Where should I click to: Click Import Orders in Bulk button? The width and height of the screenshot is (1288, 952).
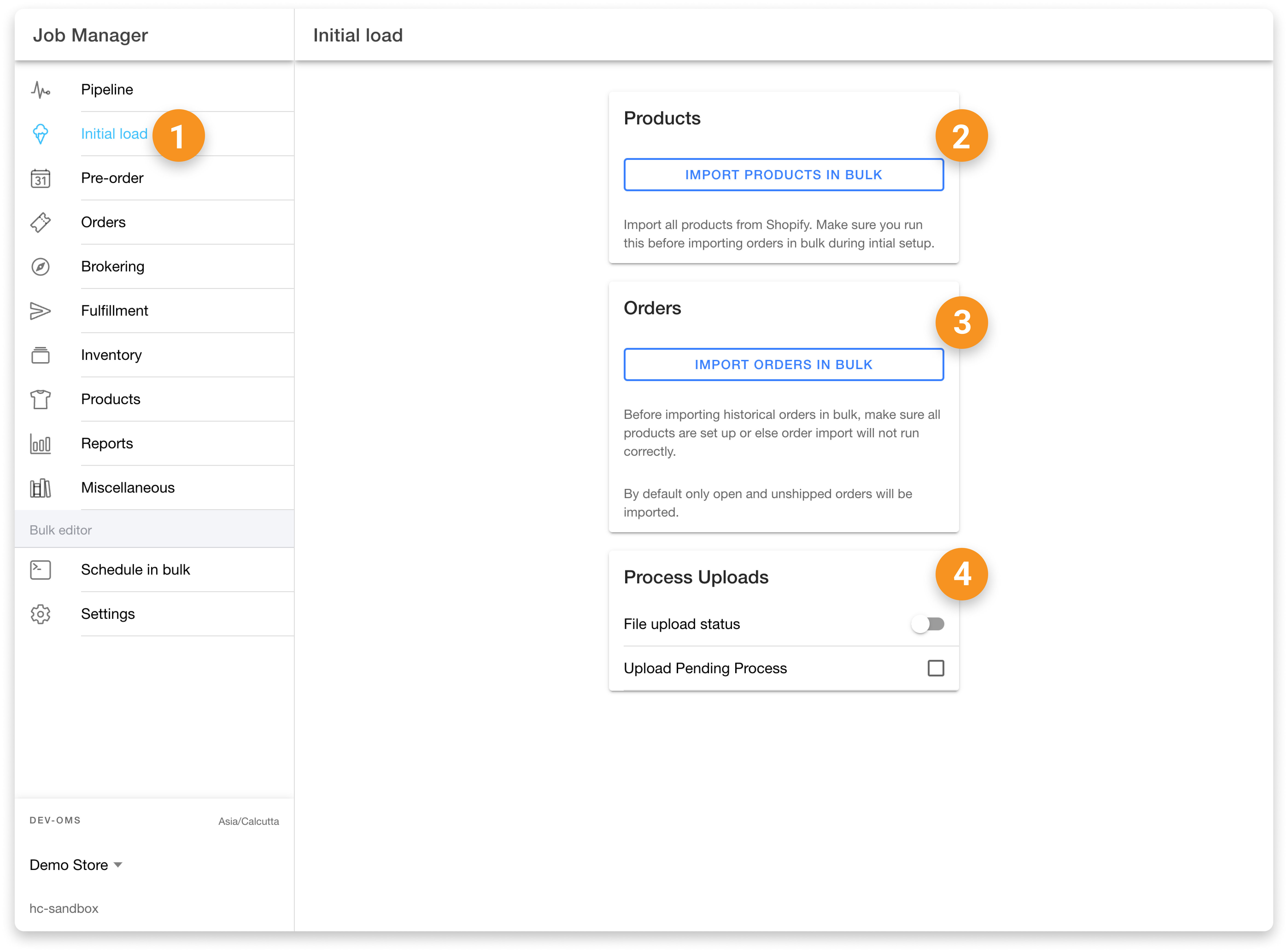[x=783, y=365]
